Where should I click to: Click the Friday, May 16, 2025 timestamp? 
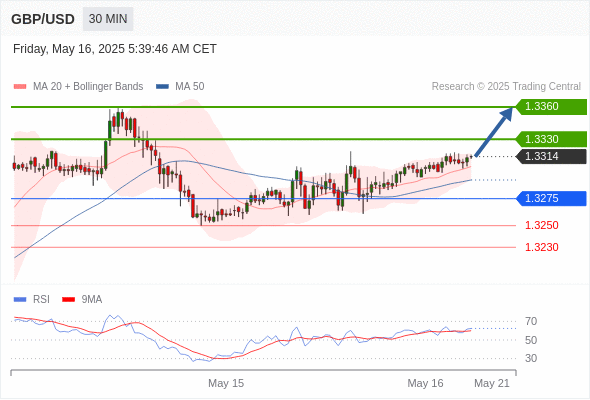(115, 49)
